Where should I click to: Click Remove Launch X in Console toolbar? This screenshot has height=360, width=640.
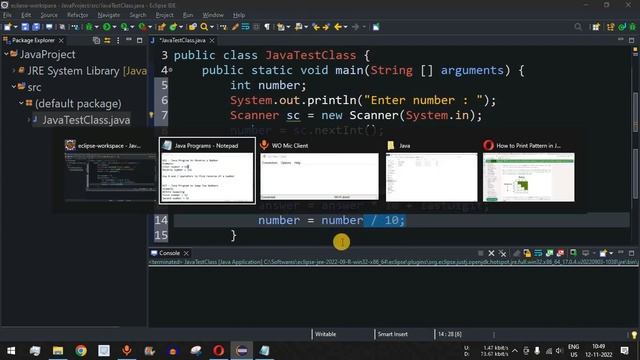(491, 253)
